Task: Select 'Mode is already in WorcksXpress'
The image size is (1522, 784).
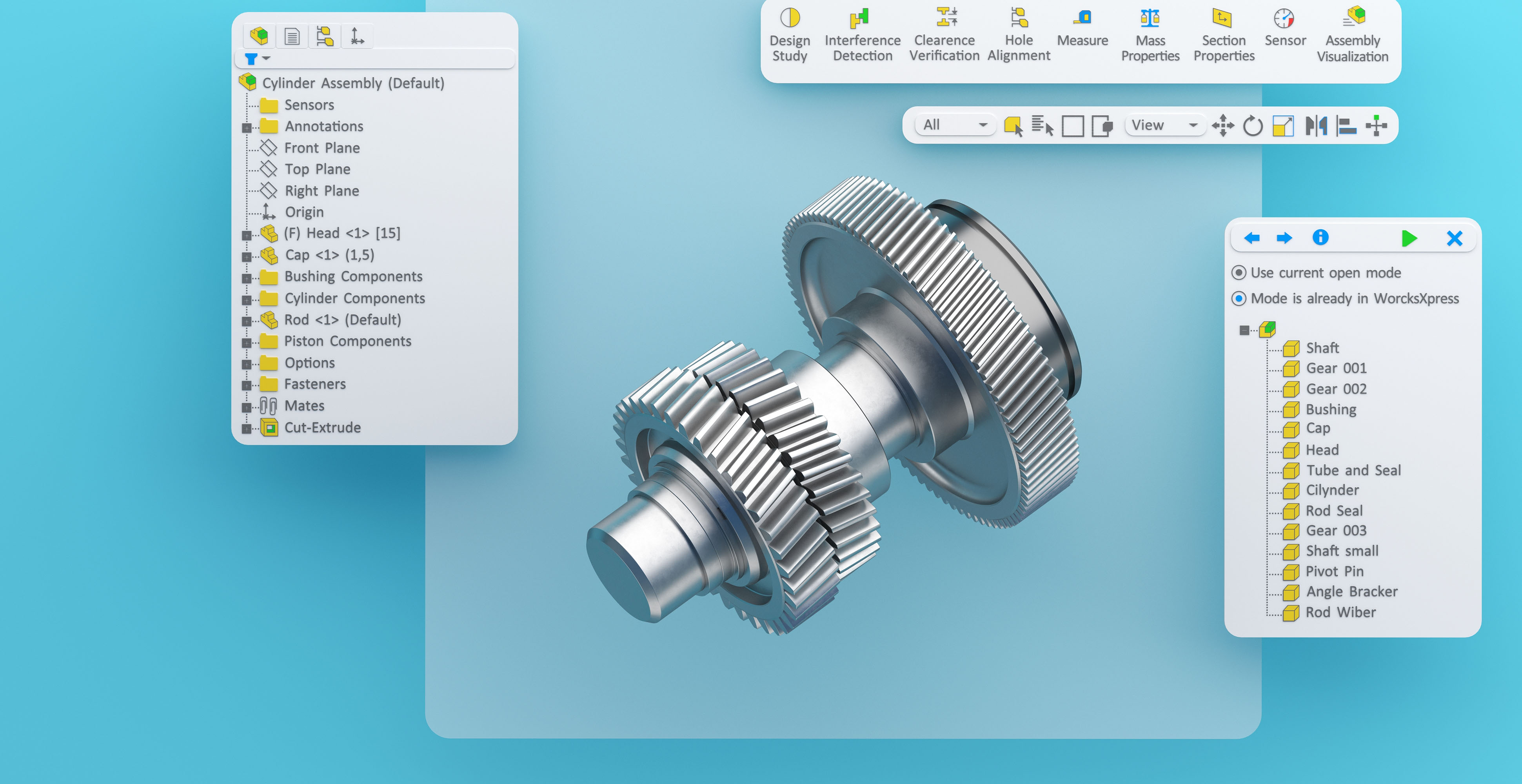Action: click(x=1239, y=298)
